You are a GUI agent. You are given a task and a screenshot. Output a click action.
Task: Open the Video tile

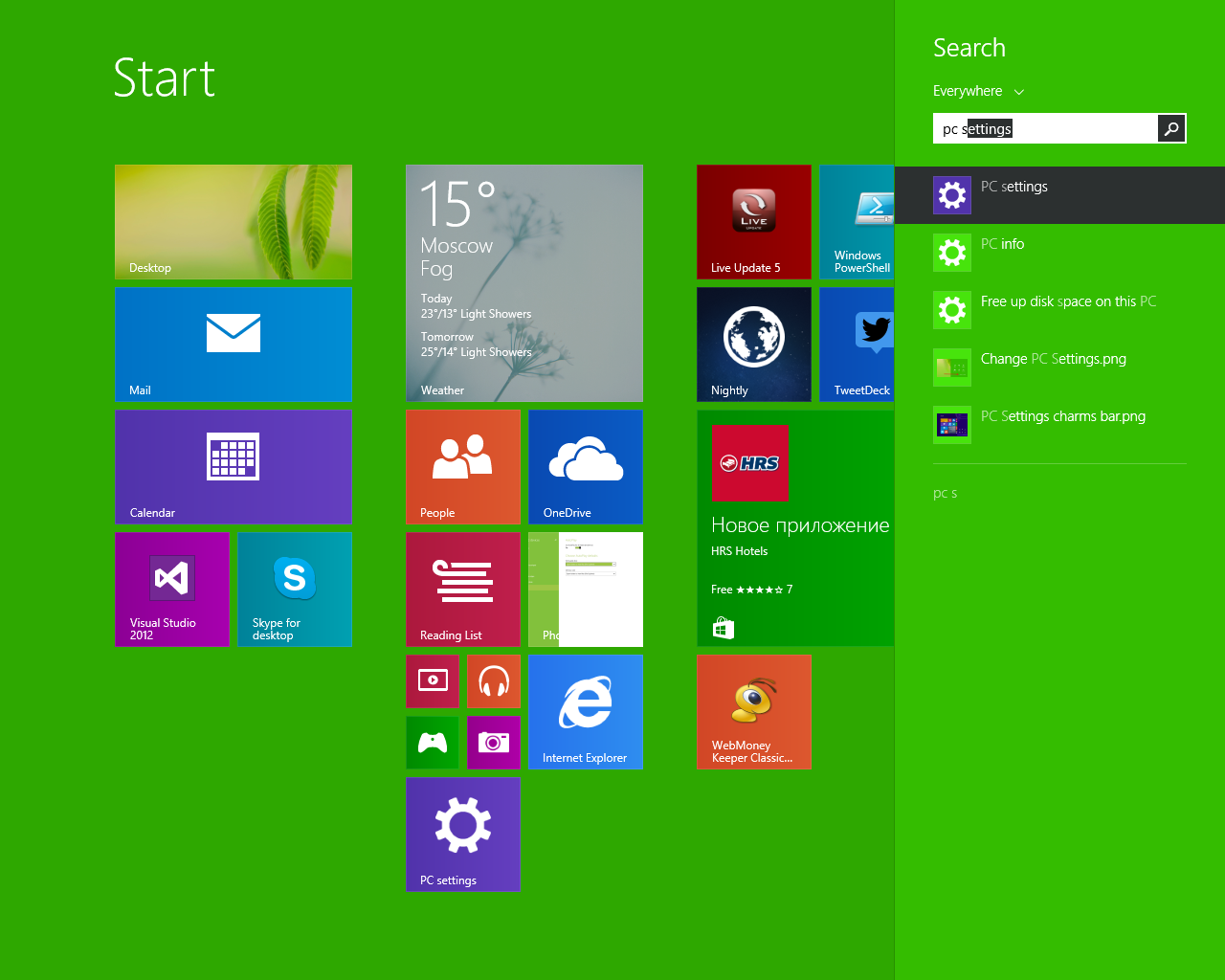coord(433,681)
